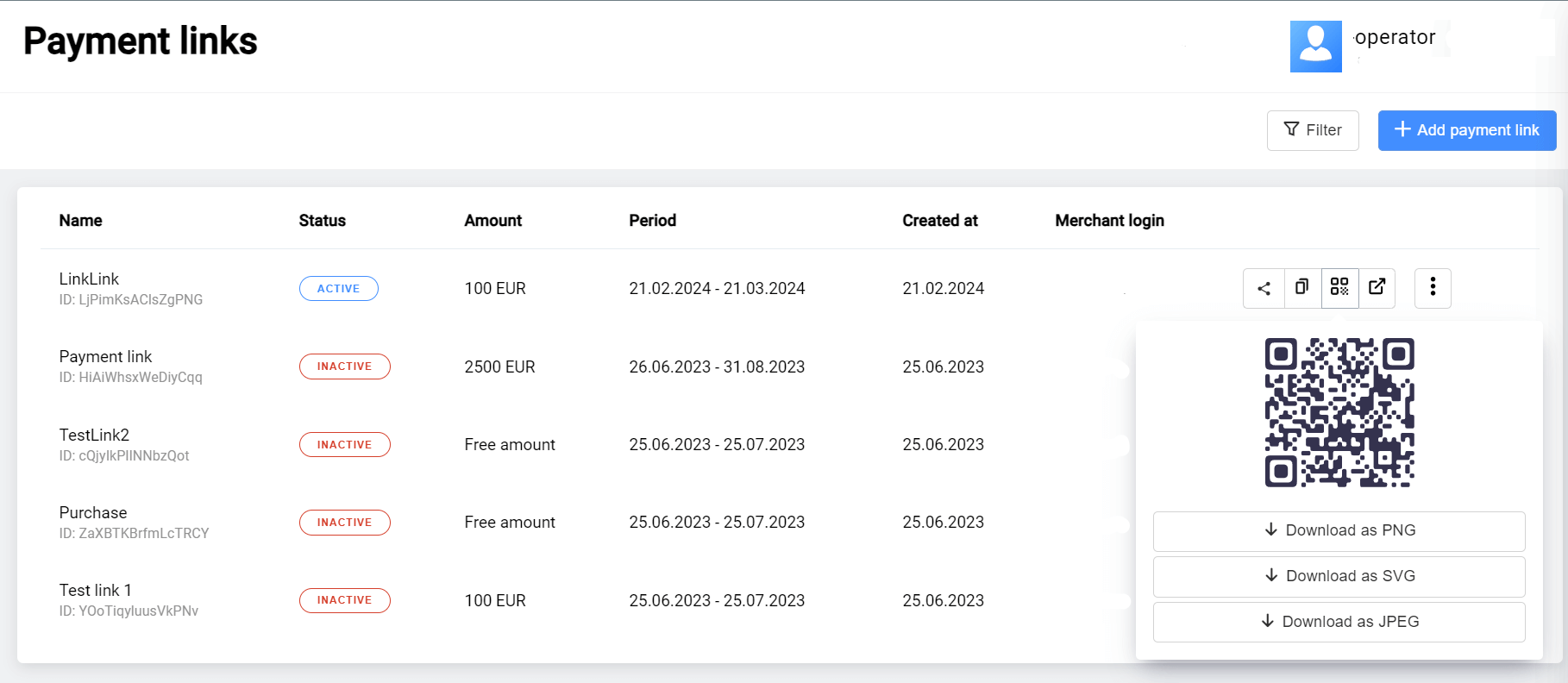Open the TestLink2 row
Viewport: 1568px width, 683px height.
(x=94, y=435)
